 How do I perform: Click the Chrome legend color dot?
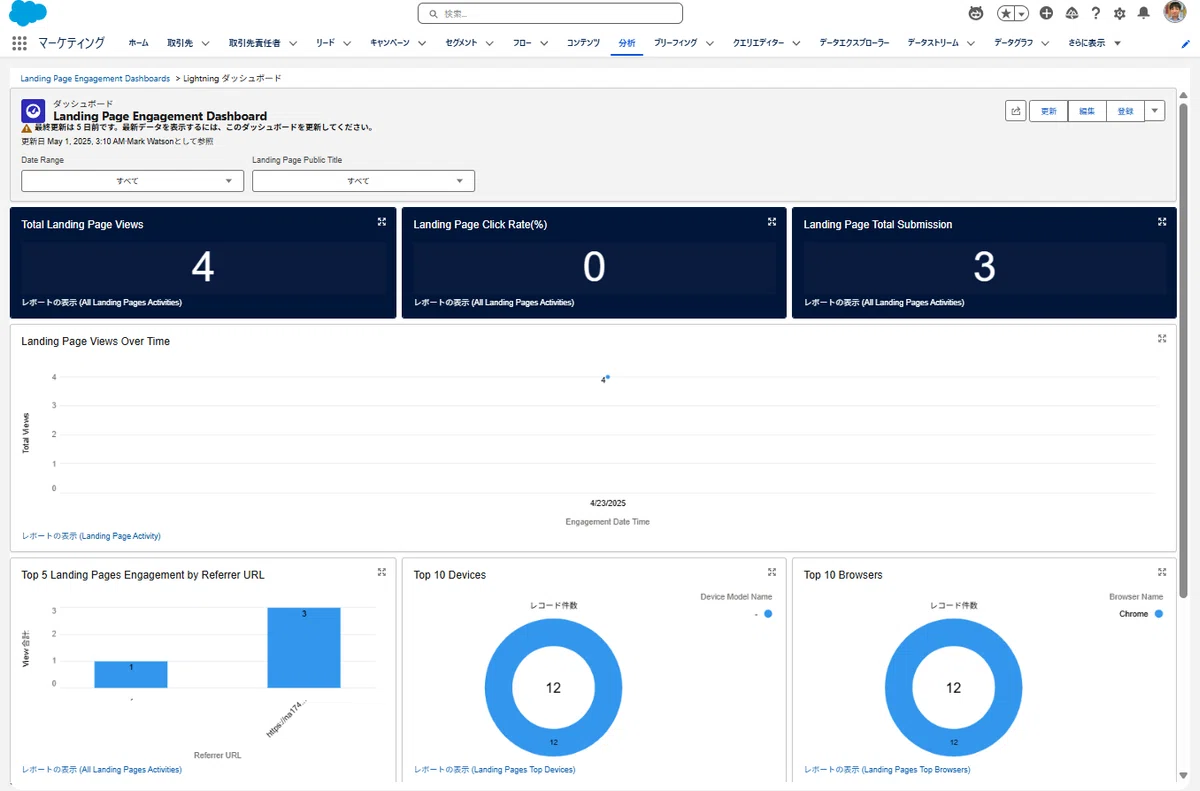click(x=1159, y=614)
